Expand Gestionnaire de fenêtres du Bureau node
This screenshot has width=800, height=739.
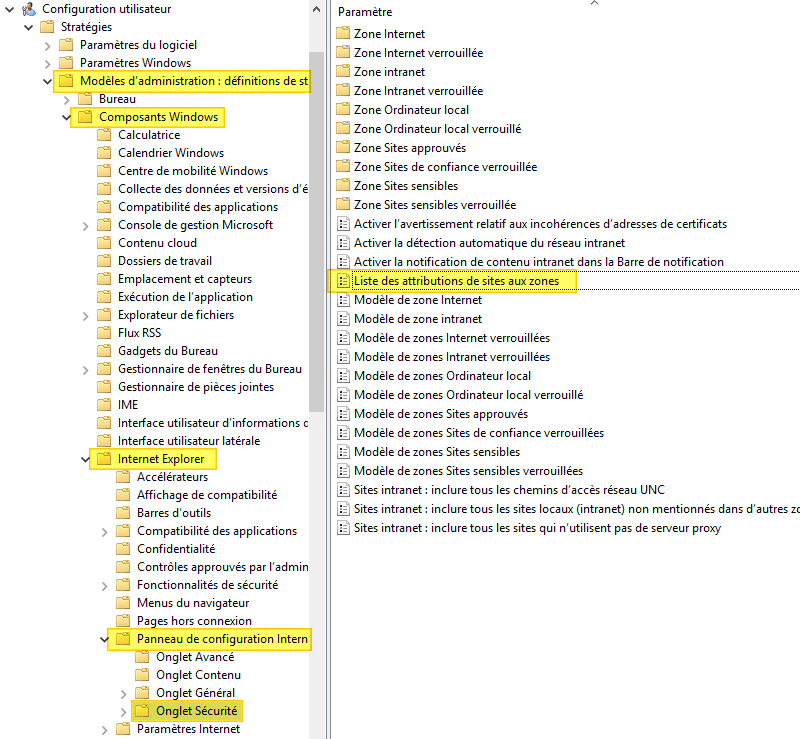pyautogui.click(x=85, y=370)
